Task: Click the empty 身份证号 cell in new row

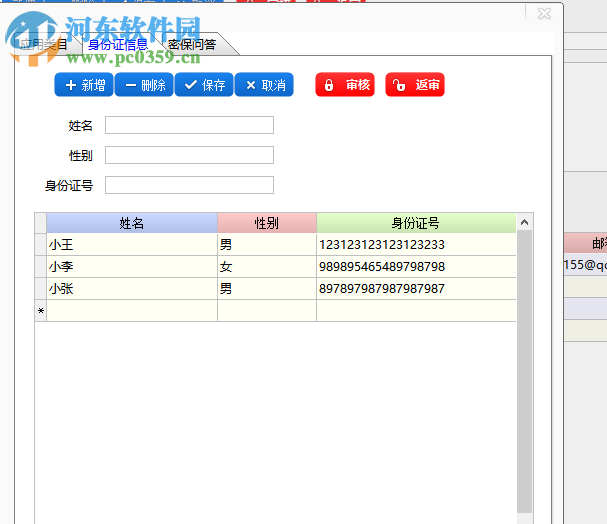Action: pyautogui.click(x=416, y=310)
